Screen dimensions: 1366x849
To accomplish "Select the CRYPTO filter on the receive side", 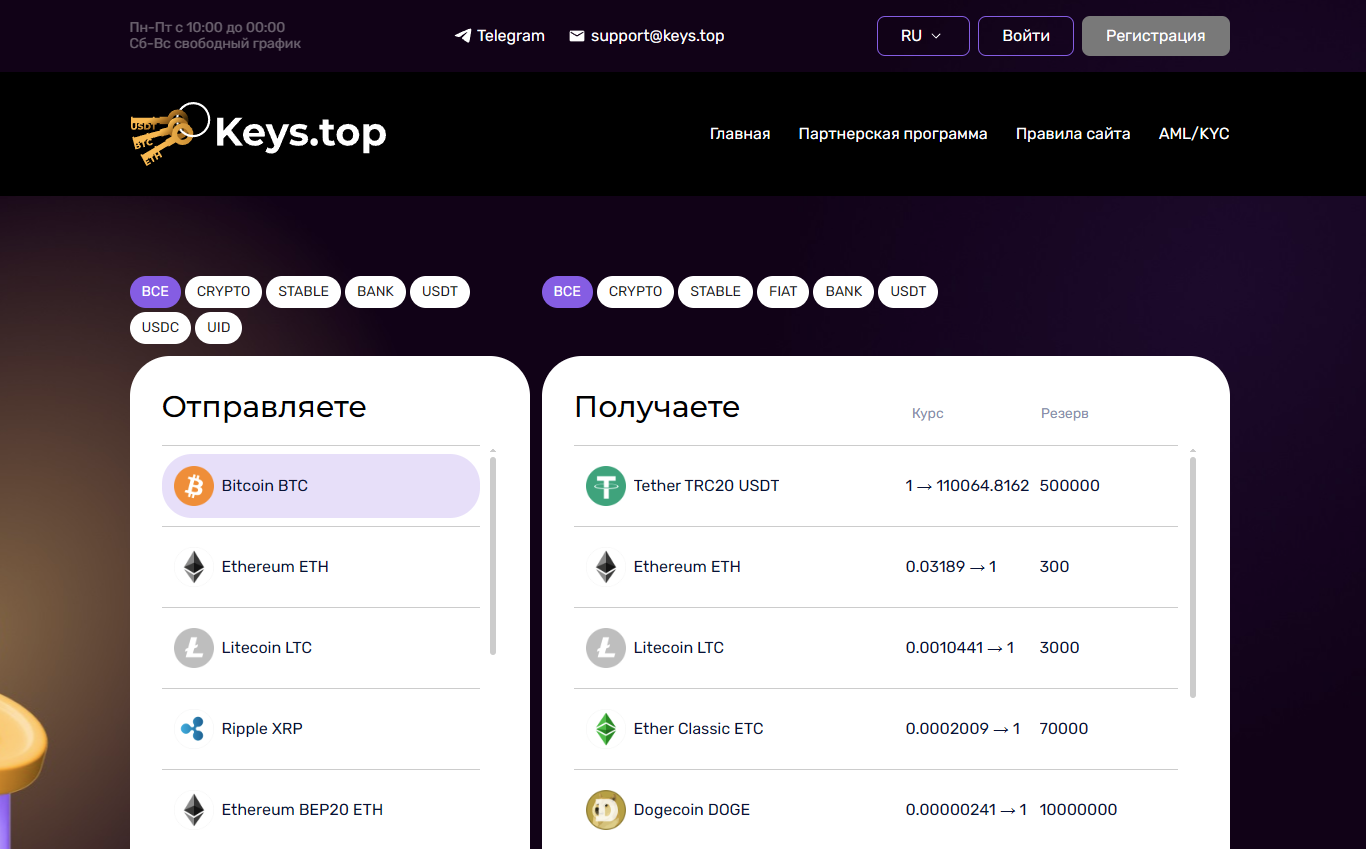I will [636, 292].
